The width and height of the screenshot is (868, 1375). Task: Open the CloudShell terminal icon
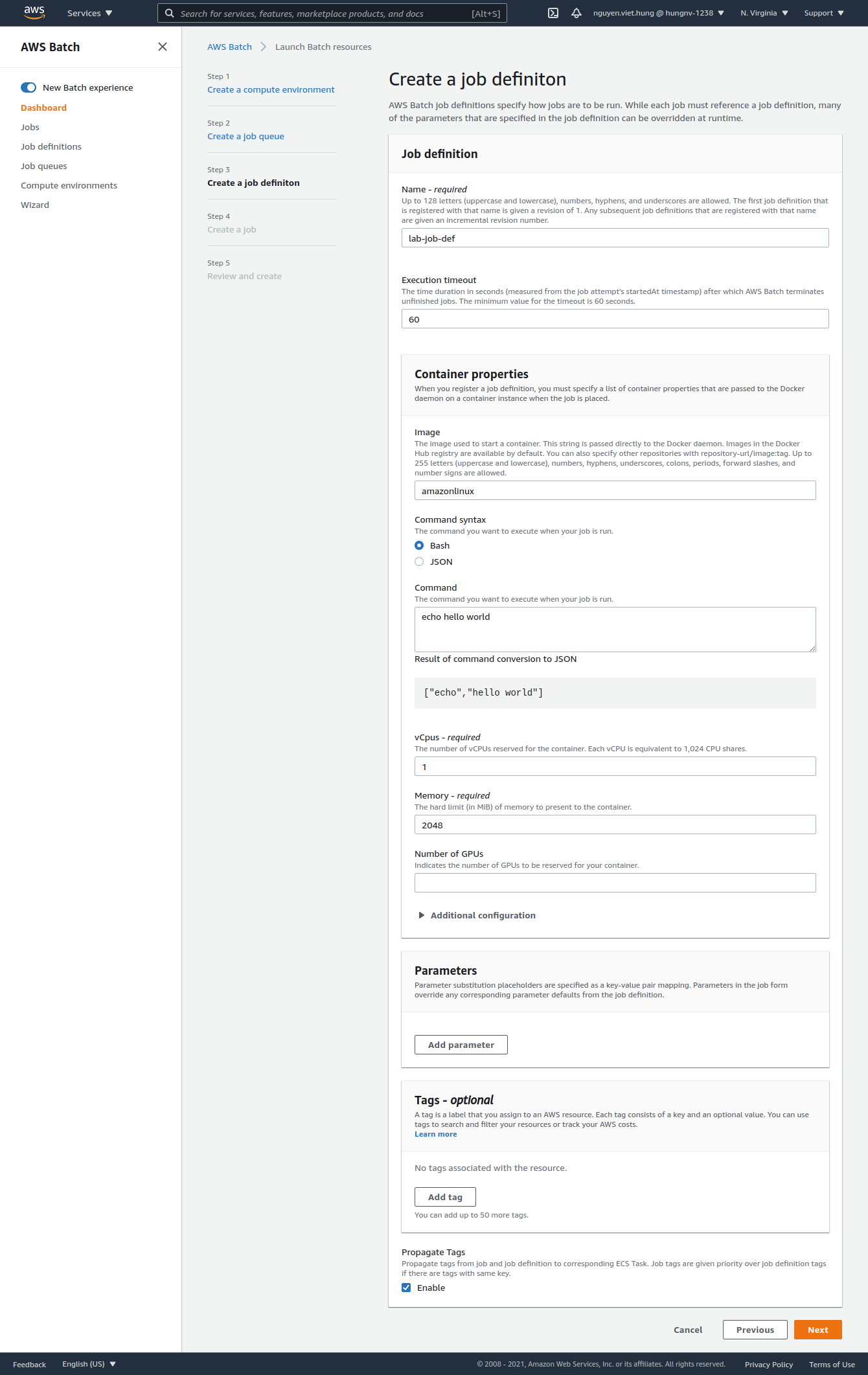553,12
